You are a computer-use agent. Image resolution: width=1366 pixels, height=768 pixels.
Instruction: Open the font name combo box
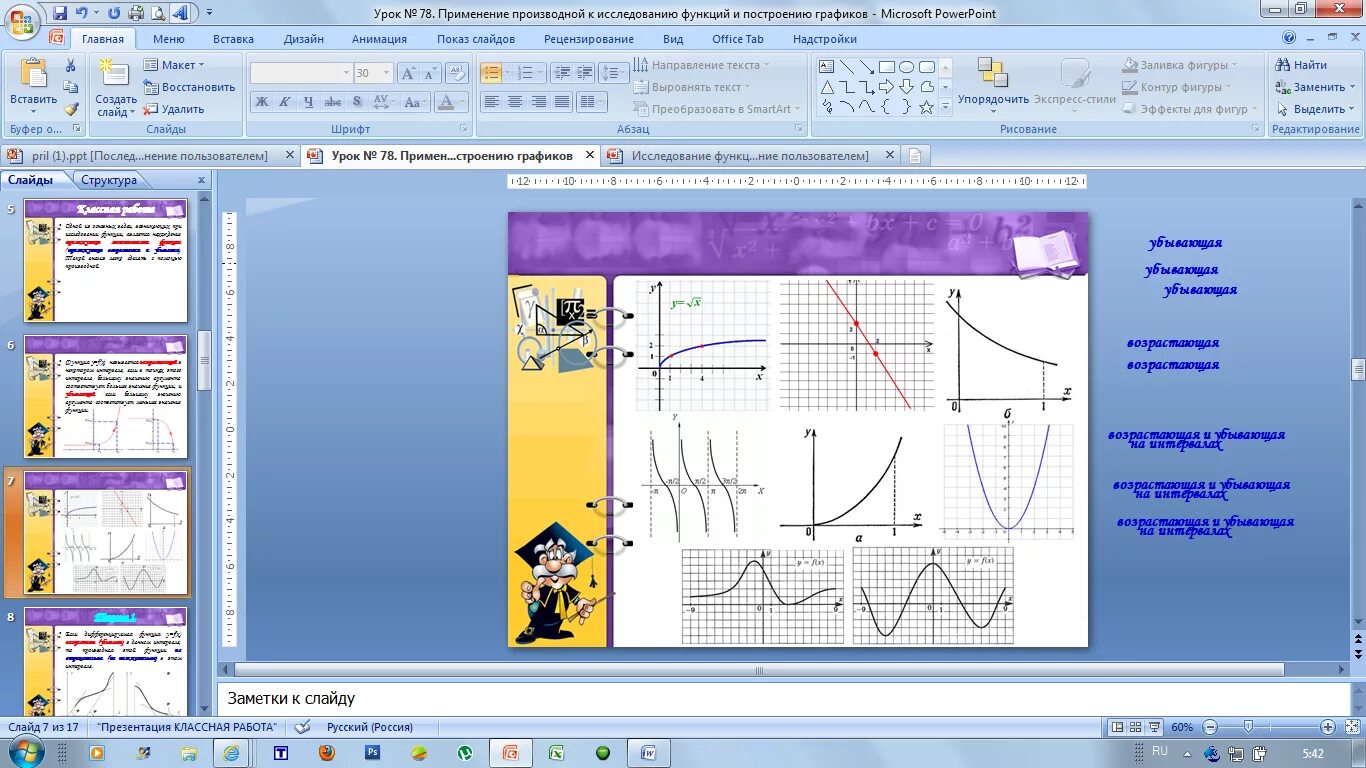coord(301,73)
